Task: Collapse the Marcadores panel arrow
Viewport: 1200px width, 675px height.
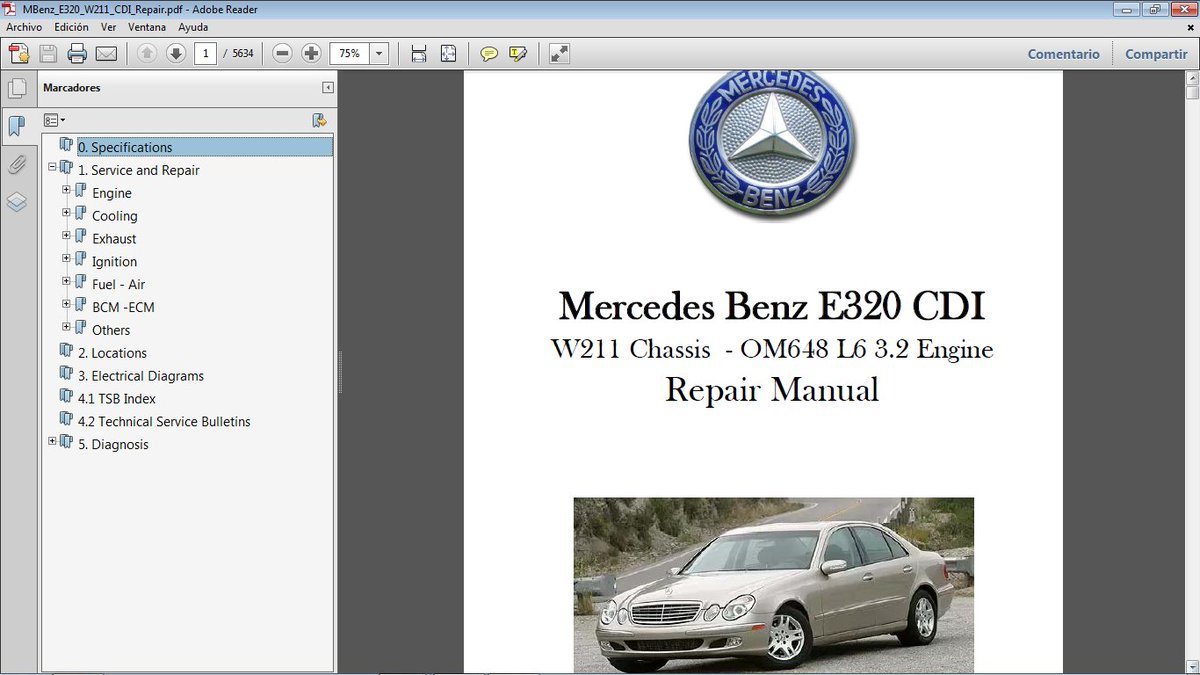Action: click(x=328, y=88)
